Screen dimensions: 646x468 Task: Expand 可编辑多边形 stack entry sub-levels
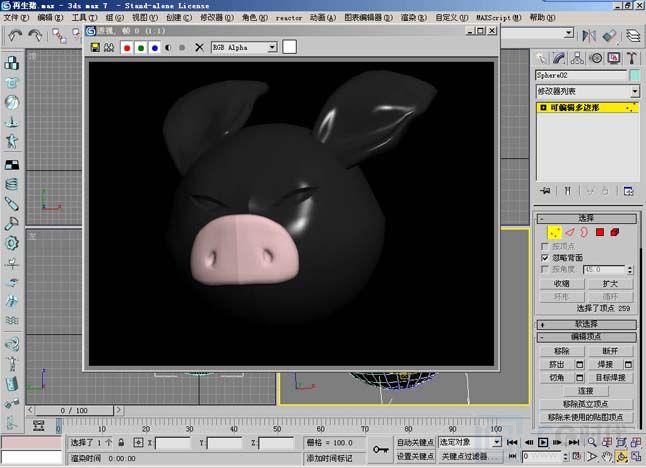(x=543, y=108)
